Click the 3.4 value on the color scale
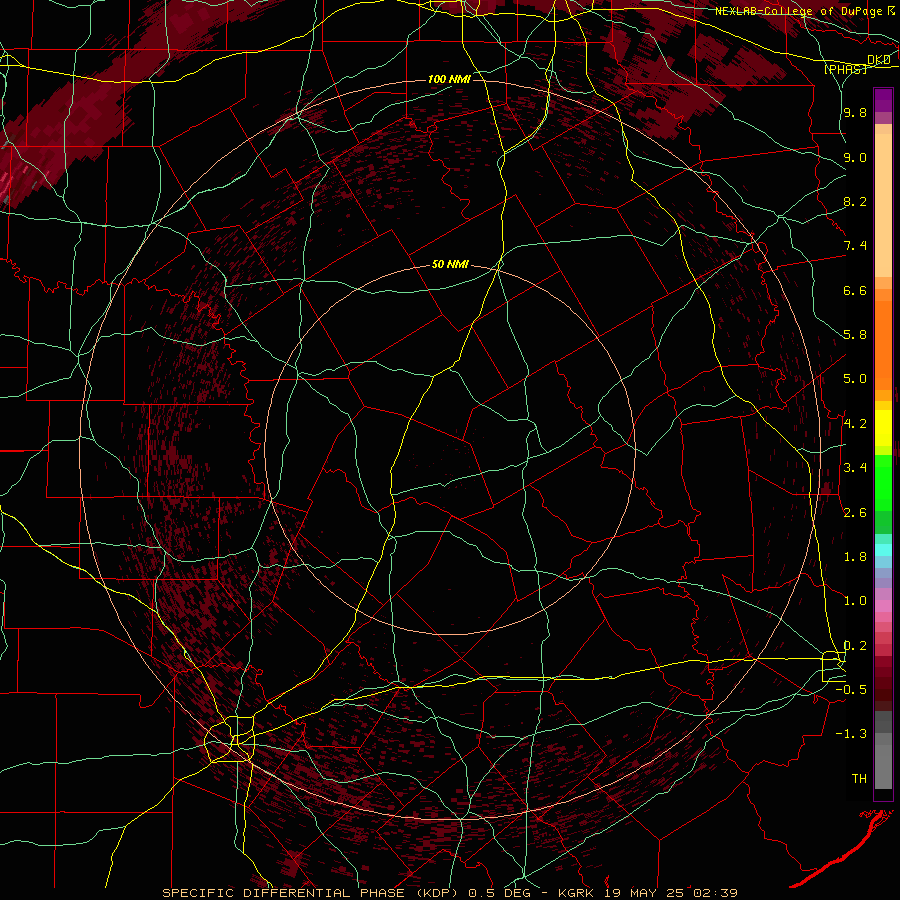The width and height of the screenshot is (900, 900). click(x=855, y=468)
